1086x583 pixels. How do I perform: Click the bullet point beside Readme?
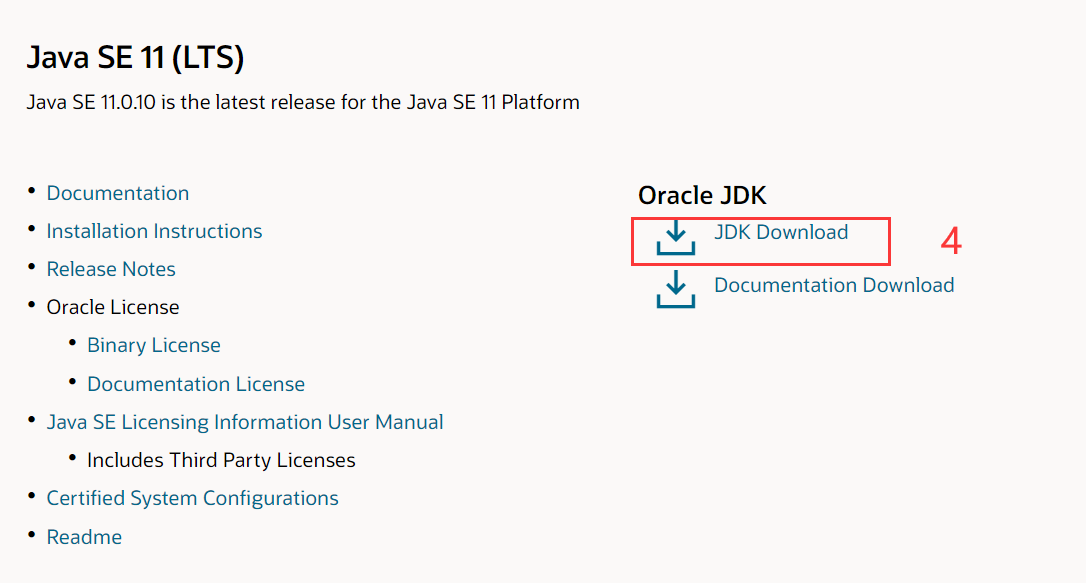32,535
